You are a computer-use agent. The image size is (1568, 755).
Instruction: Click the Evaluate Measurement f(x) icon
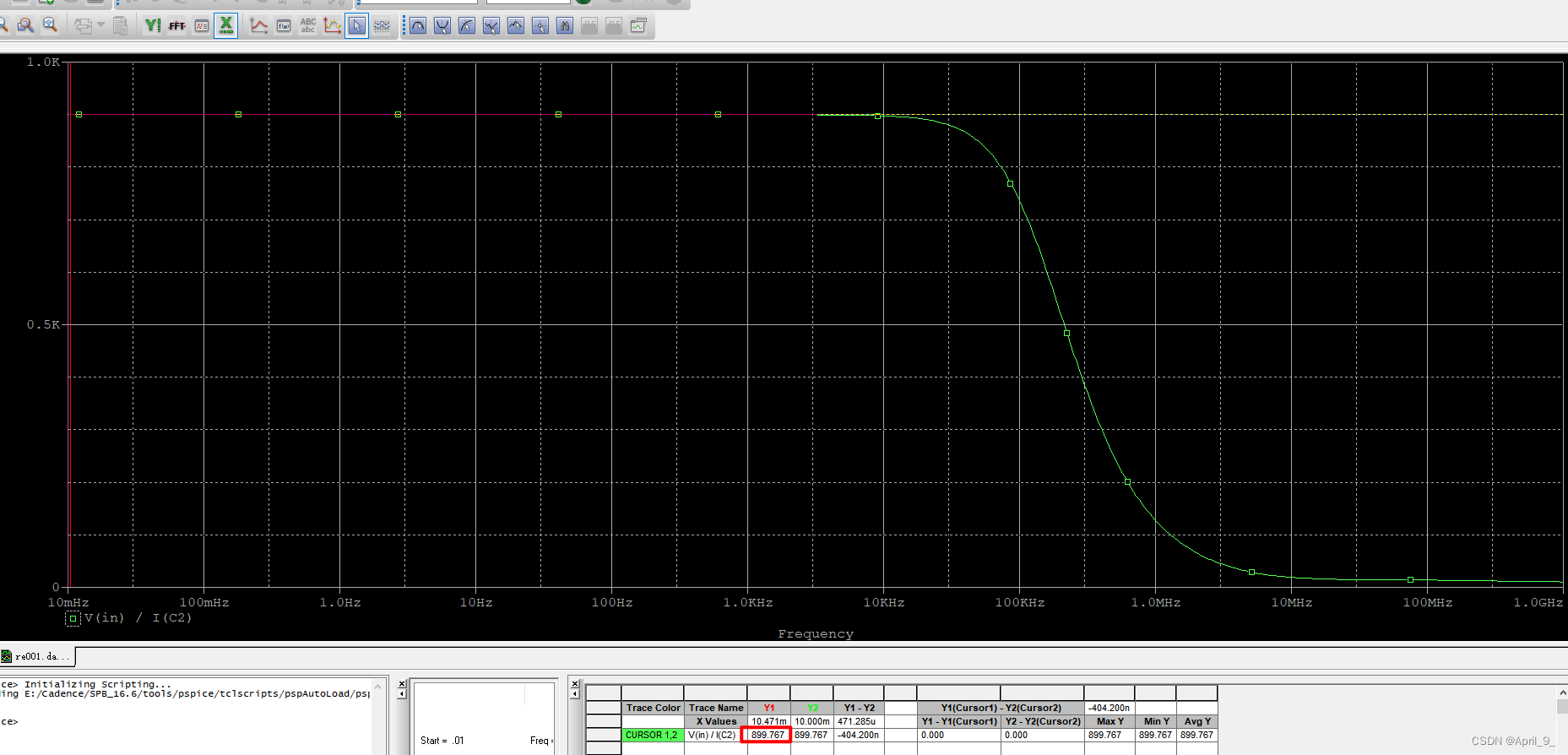(x=284, y=25)
